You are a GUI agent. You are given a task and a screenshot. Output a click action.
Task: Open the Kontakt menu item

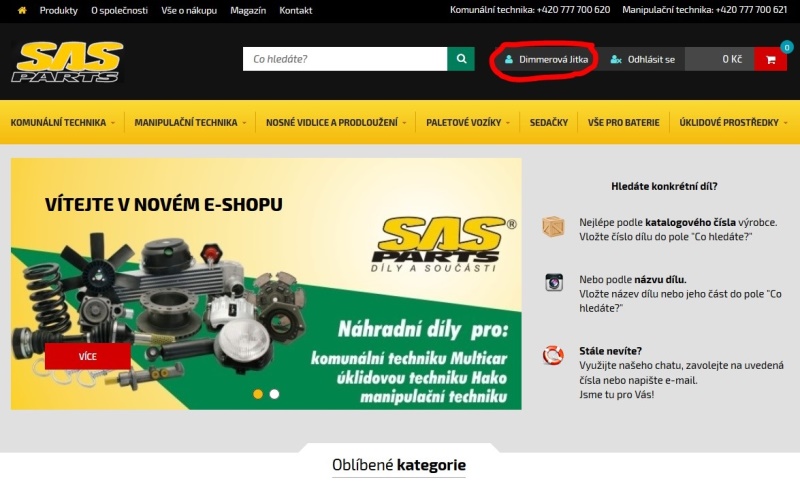click(x=295, y=10)
